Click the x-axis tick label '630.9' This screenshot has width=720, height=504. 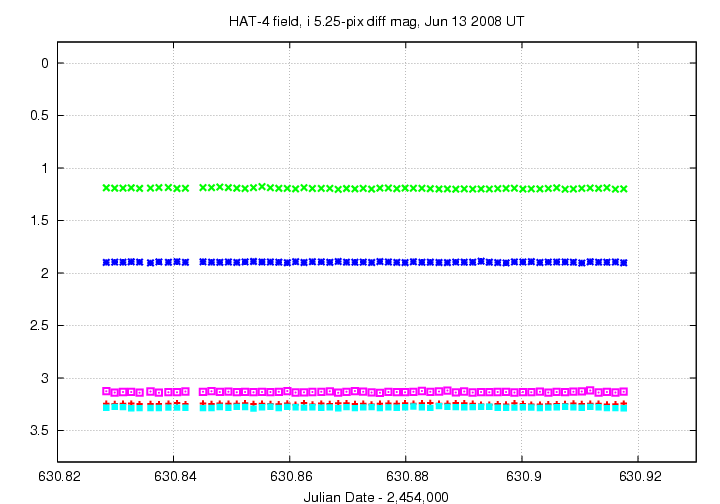pyautogui.click(x=523, y=476)
